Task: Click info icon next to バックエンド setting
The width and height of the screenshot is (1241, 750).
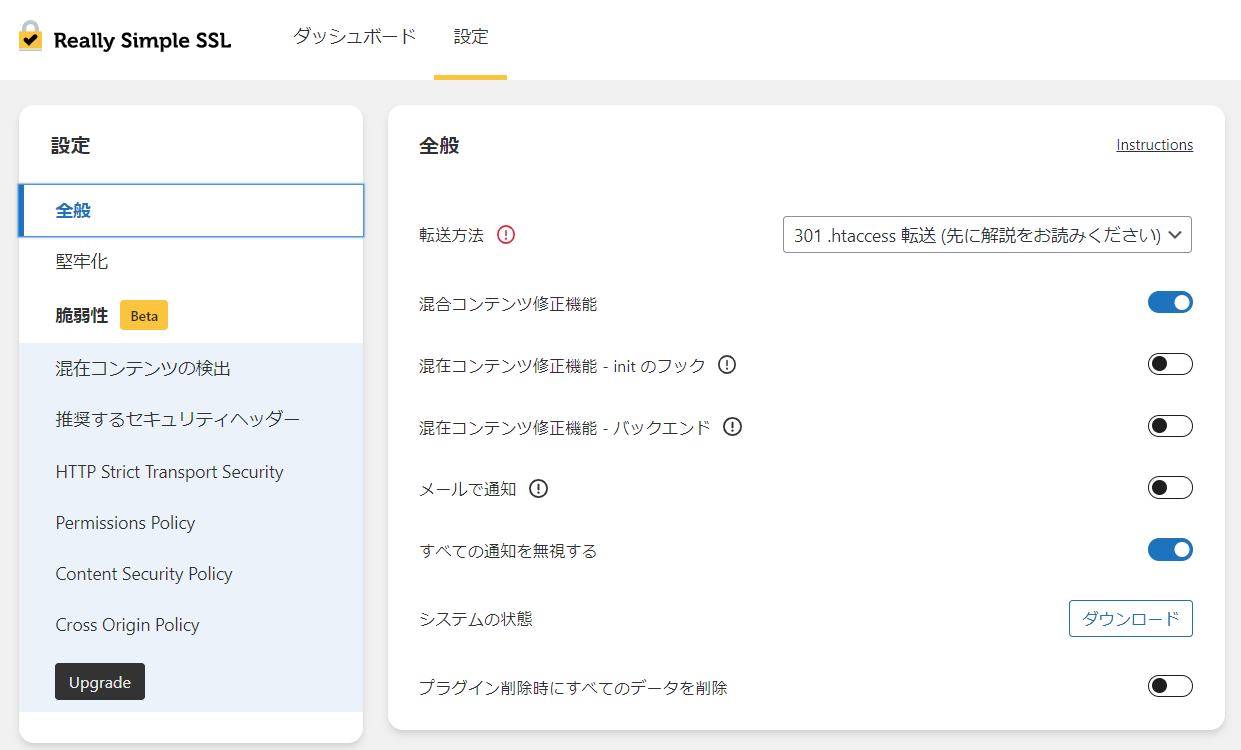Action: pyautogui.click(x=733, y=427)
